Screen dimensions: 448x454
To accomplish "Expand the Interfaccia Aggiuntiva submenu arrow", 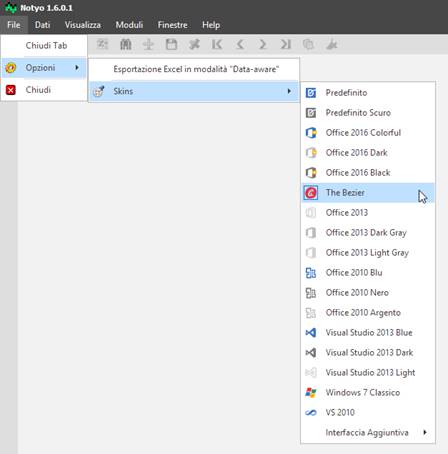I will click(x=425, y=432).
